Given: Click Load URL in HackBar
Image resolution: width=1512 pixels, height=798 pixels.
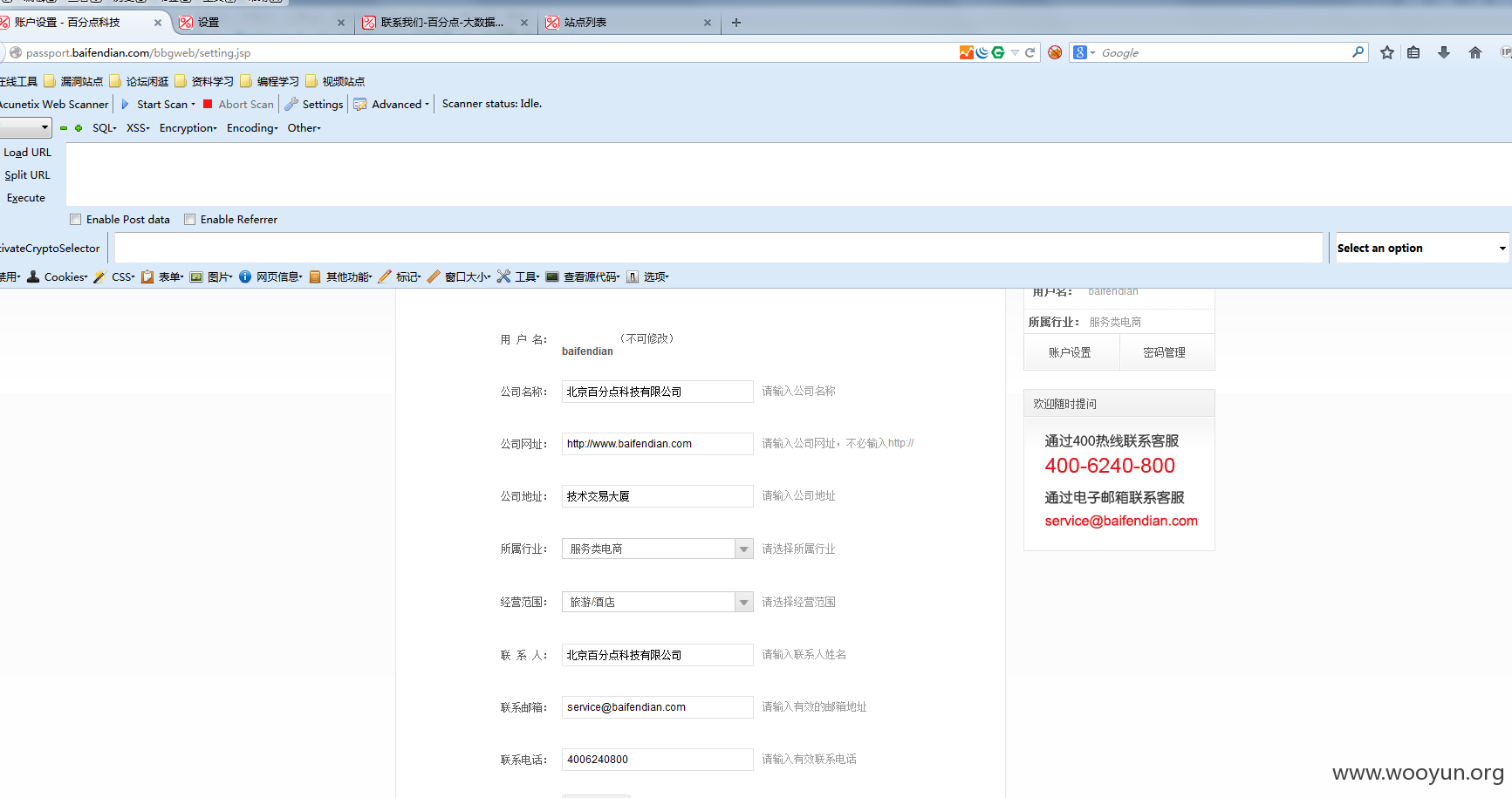Looking at the screenshot, I should coord(27,153).
